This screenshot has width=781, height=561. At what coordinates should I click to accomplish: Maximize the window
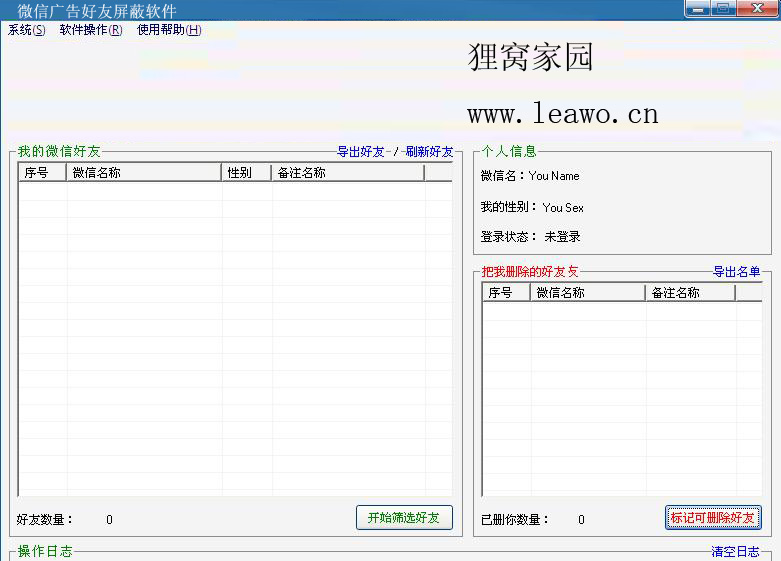click(x=724, y=8)
